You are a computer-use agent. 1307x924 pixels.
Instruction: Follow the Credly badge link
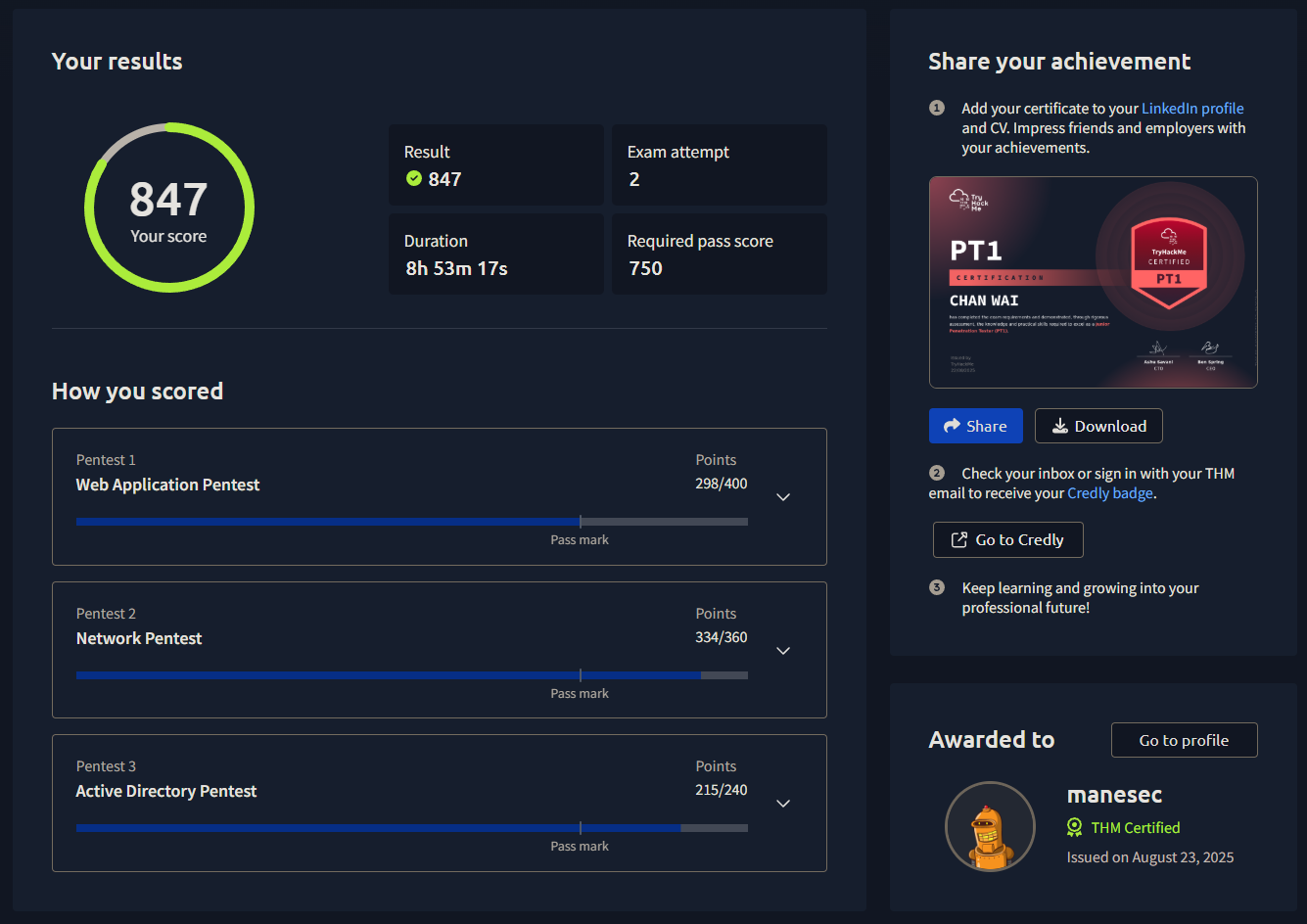pos(1110,493)
